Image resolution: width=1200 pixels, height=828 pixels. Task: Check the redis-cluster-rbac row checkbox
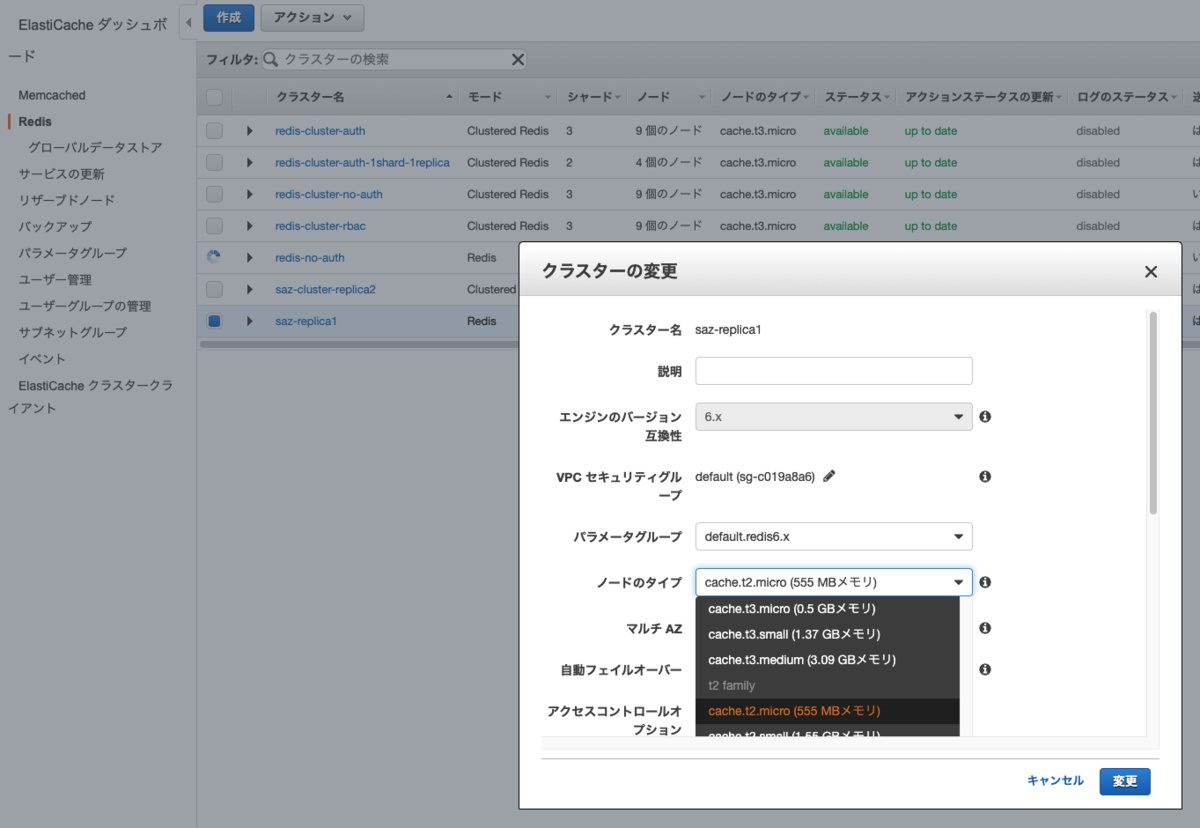coord(214,226)
